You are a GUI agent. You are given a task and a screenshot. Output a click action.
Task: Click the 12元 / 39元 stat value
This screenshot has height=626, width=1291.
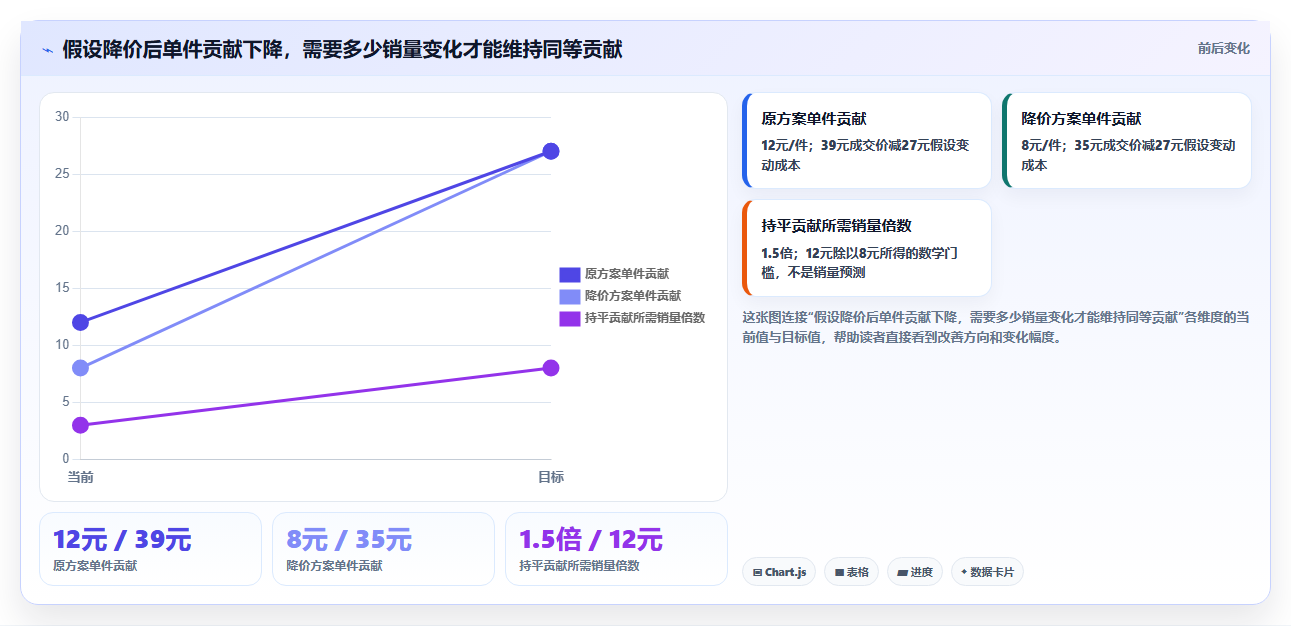pos(122,539)
